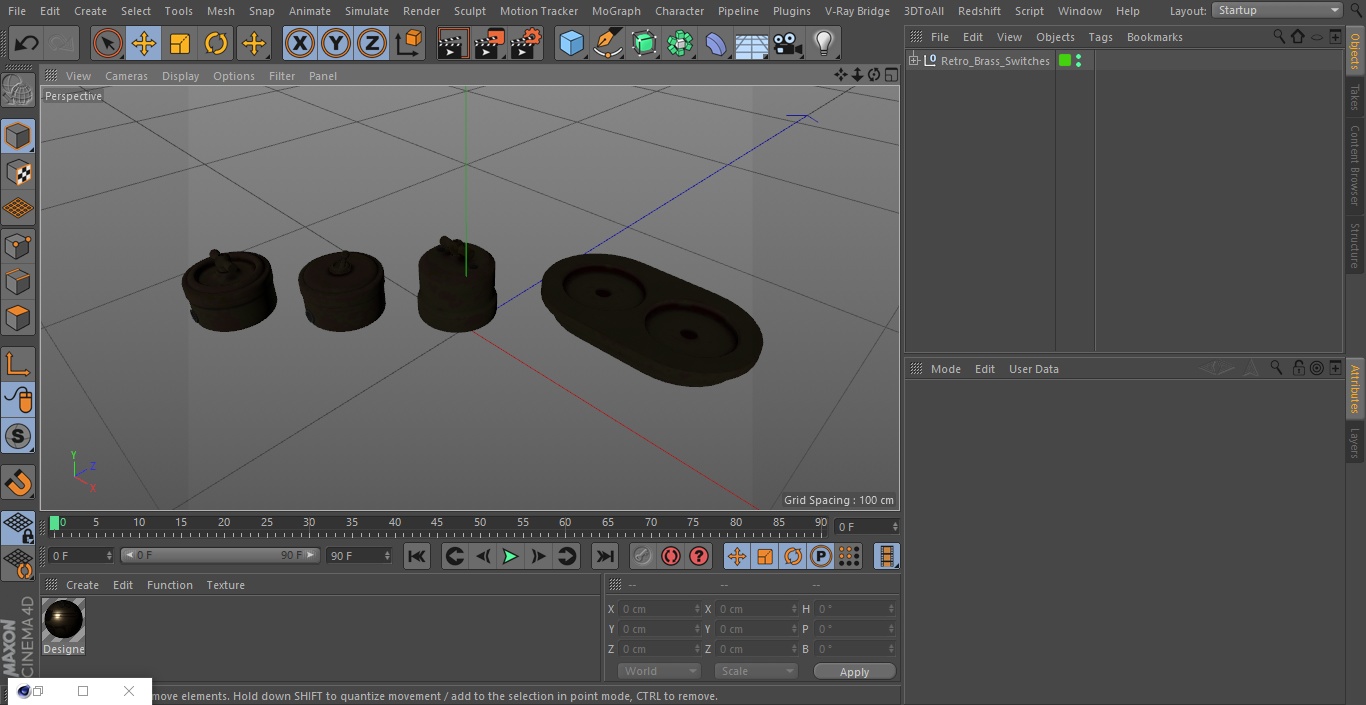Play the animation forward
Image resolution: width=1366 pixels, height=705 pixels.
pos(510,556)
